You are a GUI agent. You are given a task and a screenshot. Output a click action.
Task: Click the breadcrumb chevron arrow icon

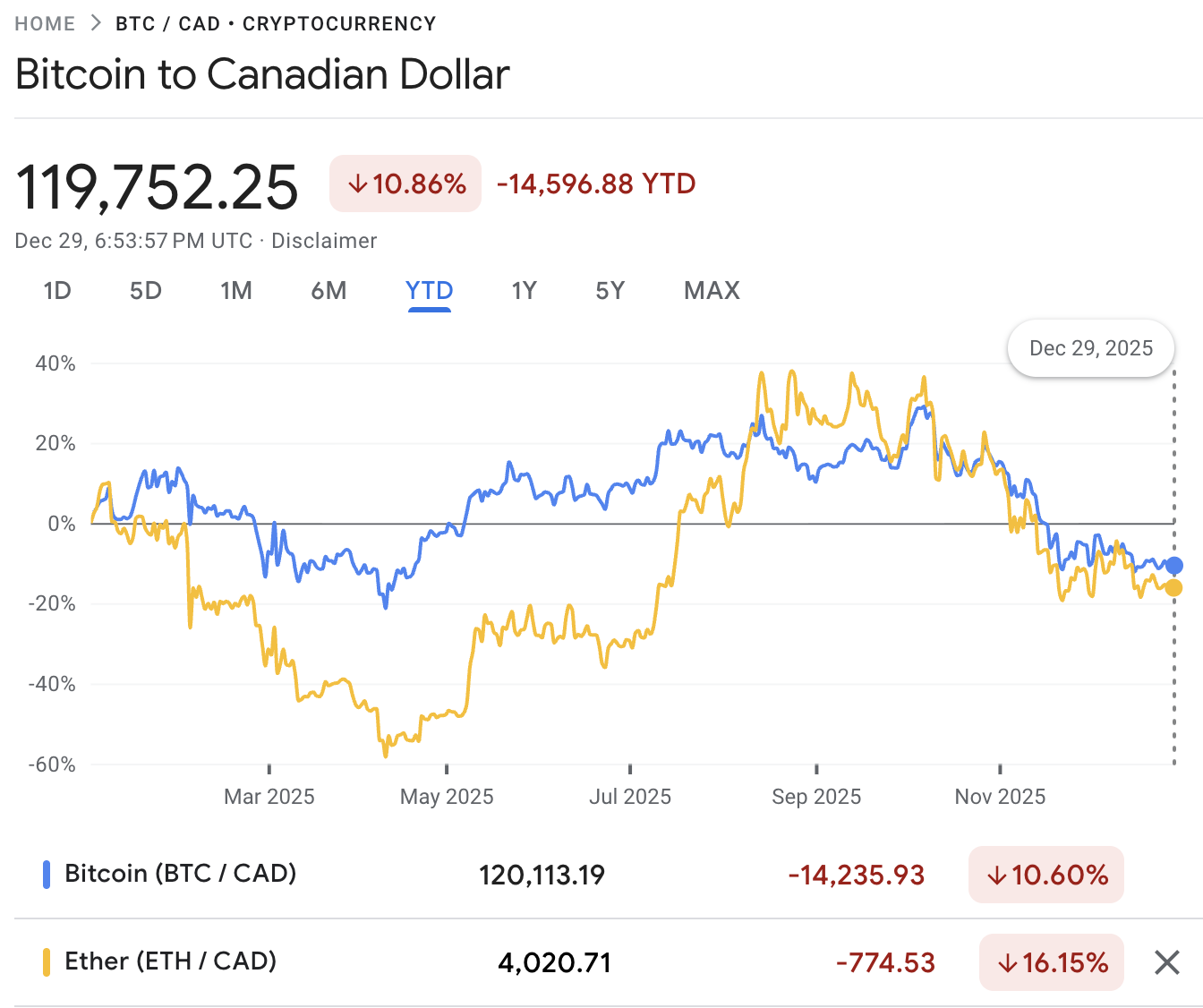click(x=97, y=23)
